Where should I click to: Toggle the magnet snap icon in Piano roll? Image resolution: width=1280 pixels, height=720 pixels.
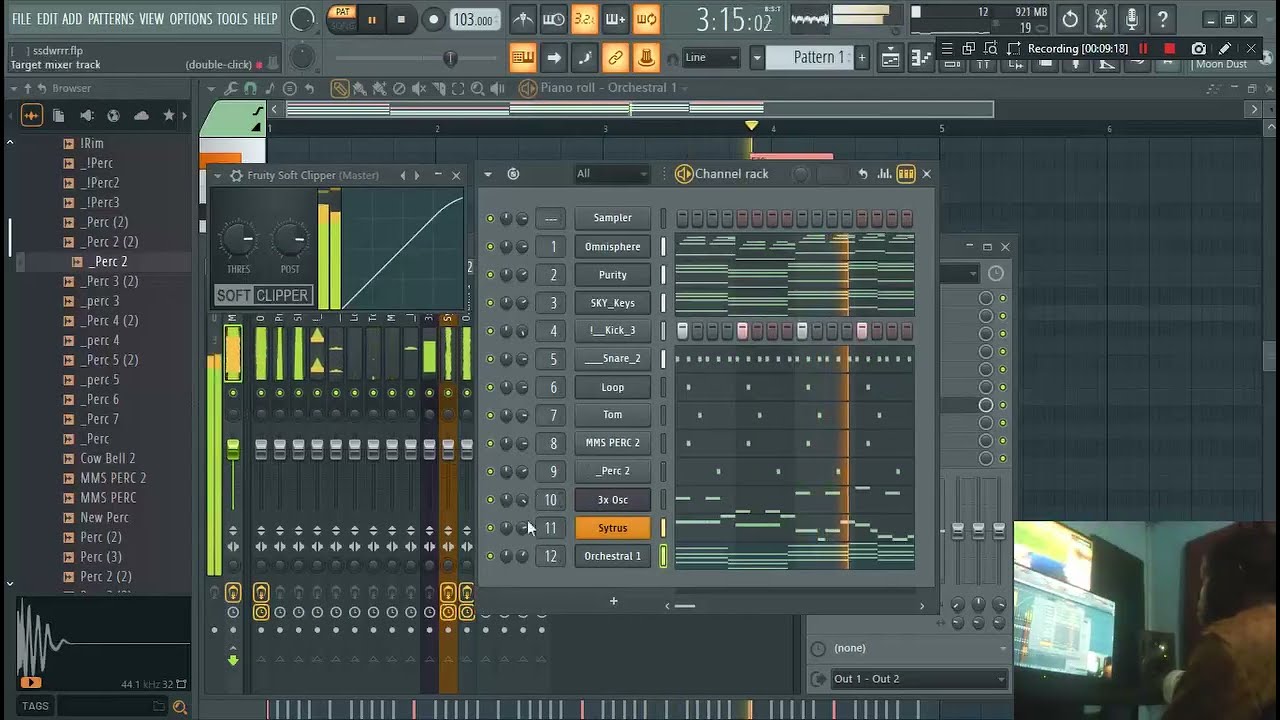250,88
